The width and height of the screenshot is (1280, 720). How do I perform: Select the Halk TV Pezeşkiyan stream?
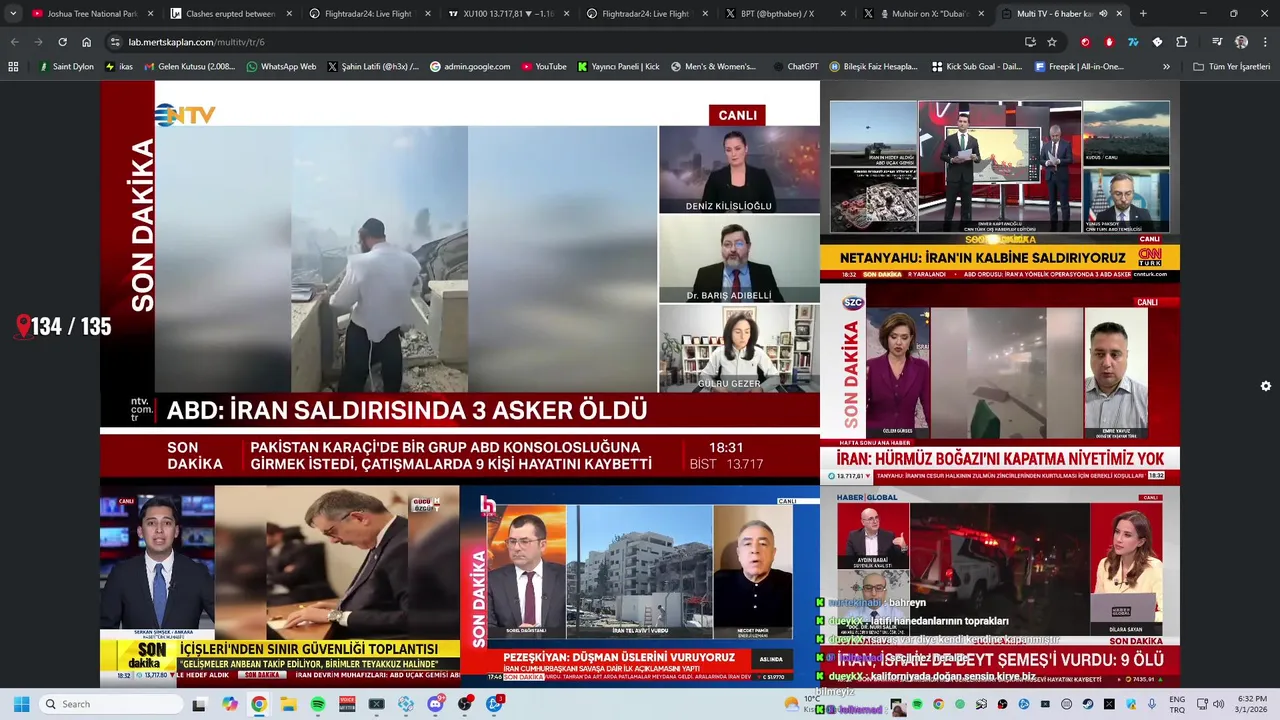(640, 586)
